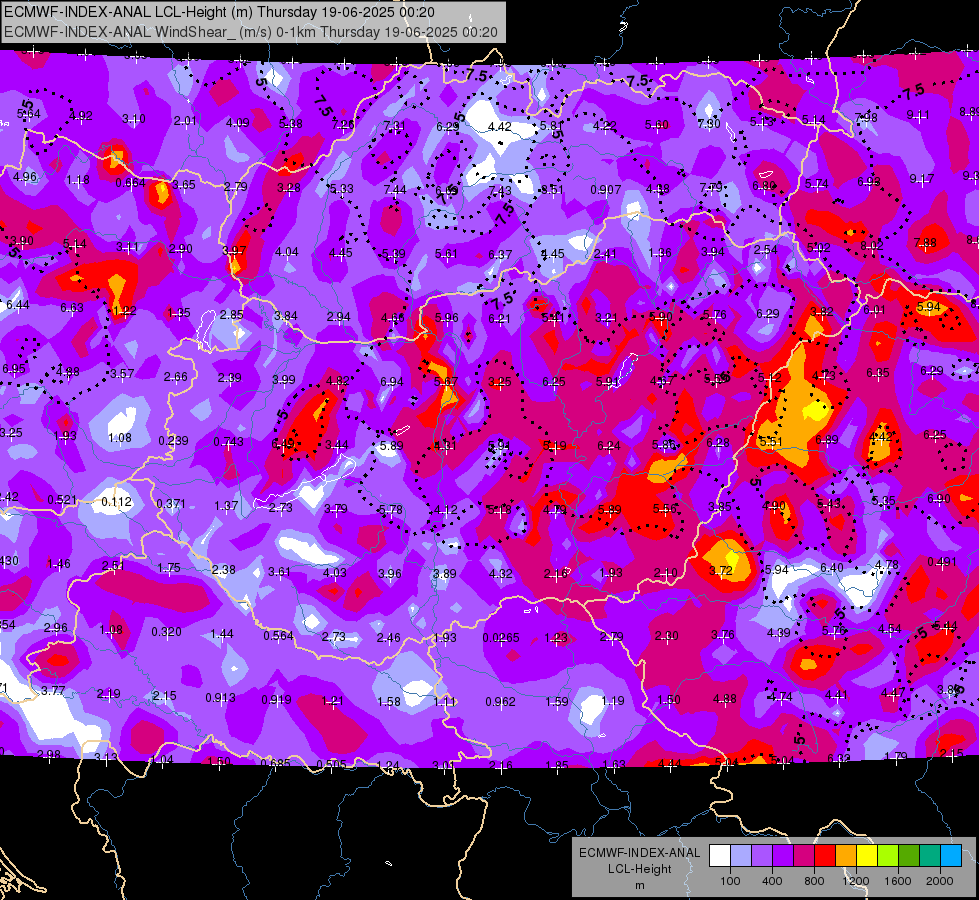
Task: Click legend tick label '1600'
Action: click(898, 881)
